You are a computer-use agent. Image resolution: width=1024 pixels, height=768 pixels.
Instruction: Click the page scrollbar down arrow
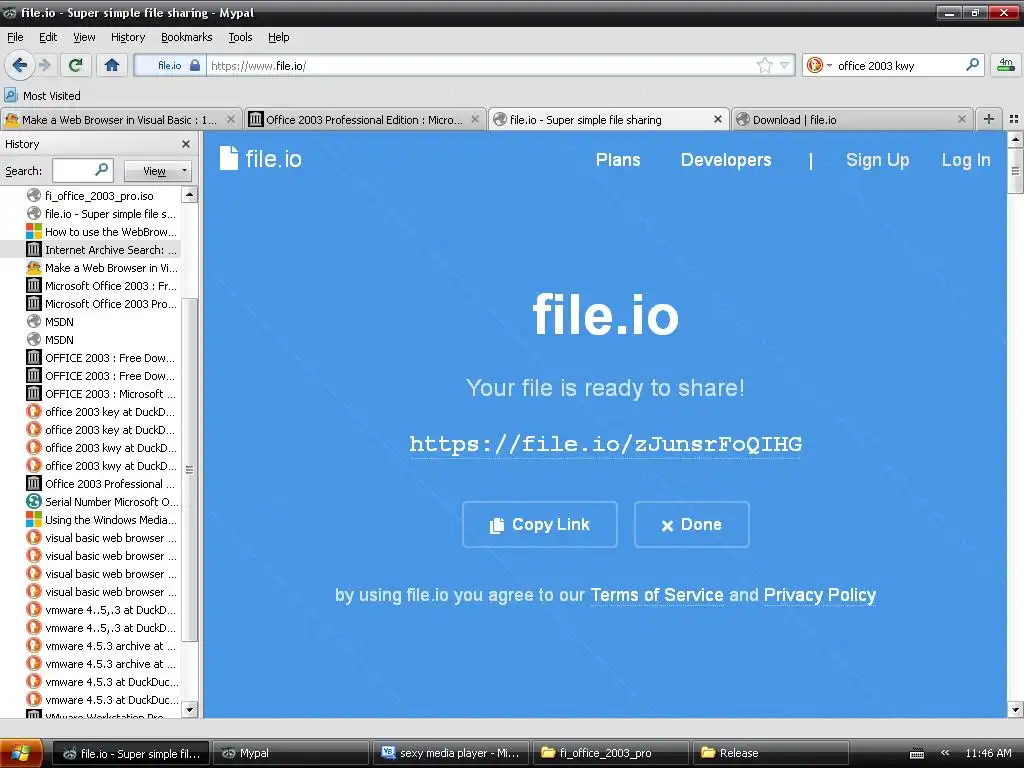1016,710
